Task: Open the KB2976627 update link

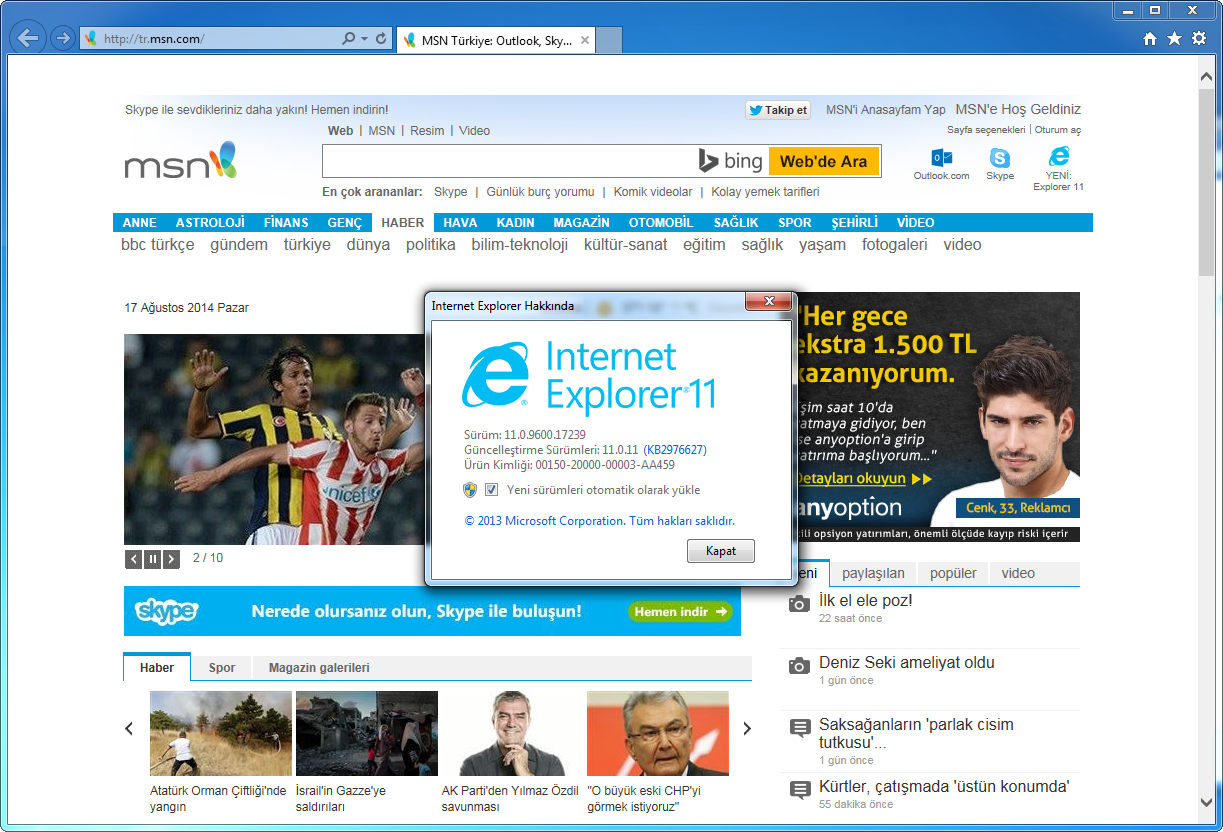Action: (x=674, y=450)
